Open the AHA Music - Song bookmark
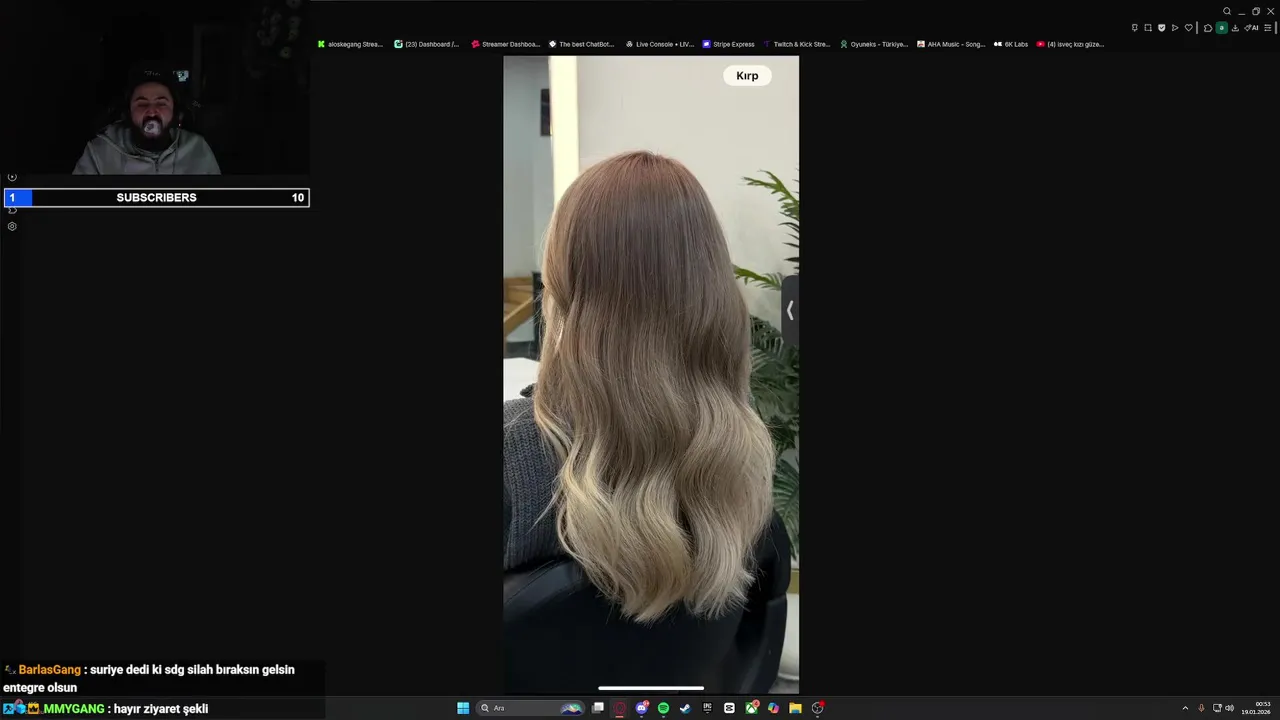Viewport: 1280px width, 720px height. [951, 44]
